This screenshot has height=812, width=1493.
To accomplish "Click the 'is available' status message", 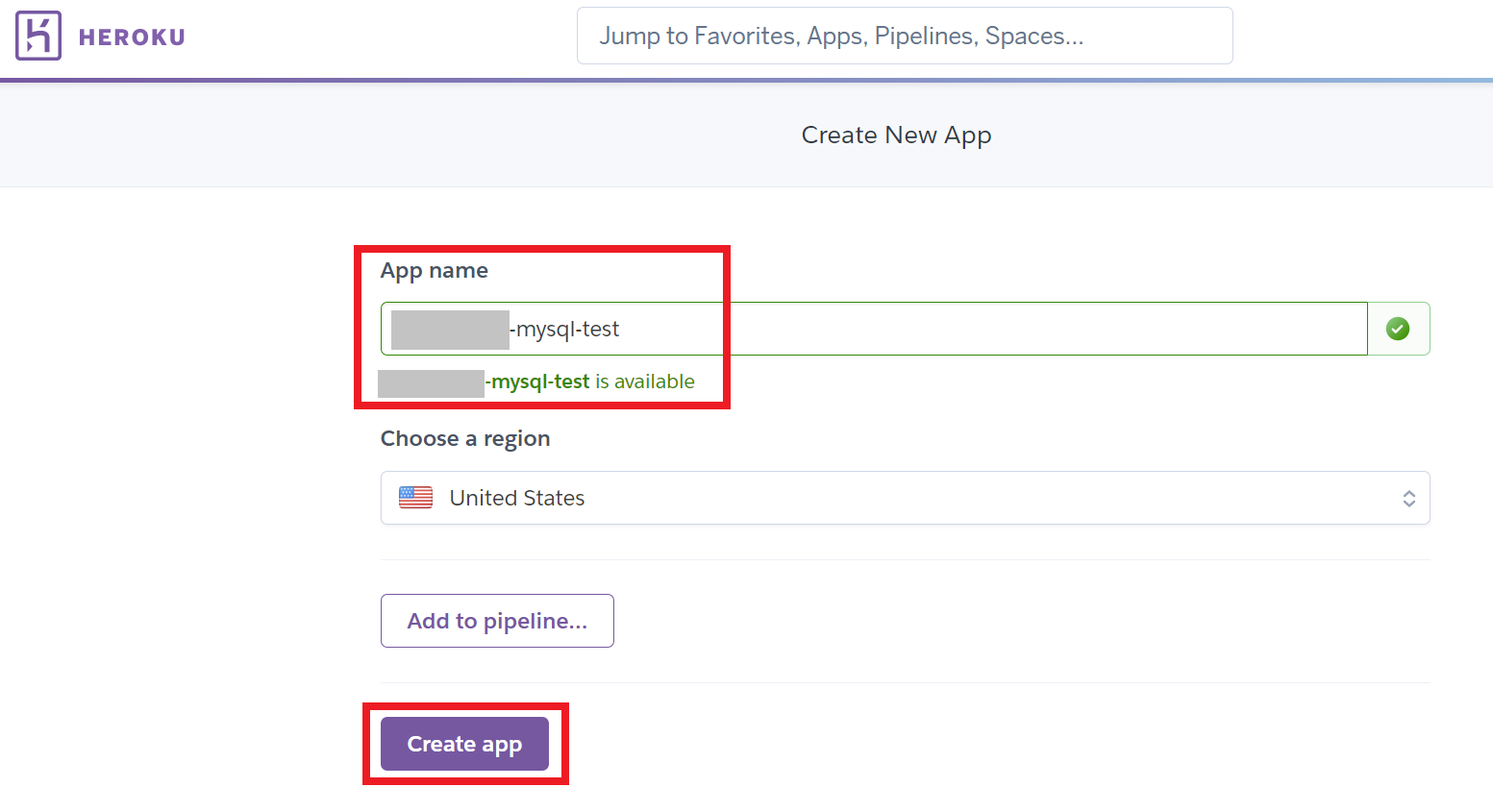I will (x=645, y=381).
